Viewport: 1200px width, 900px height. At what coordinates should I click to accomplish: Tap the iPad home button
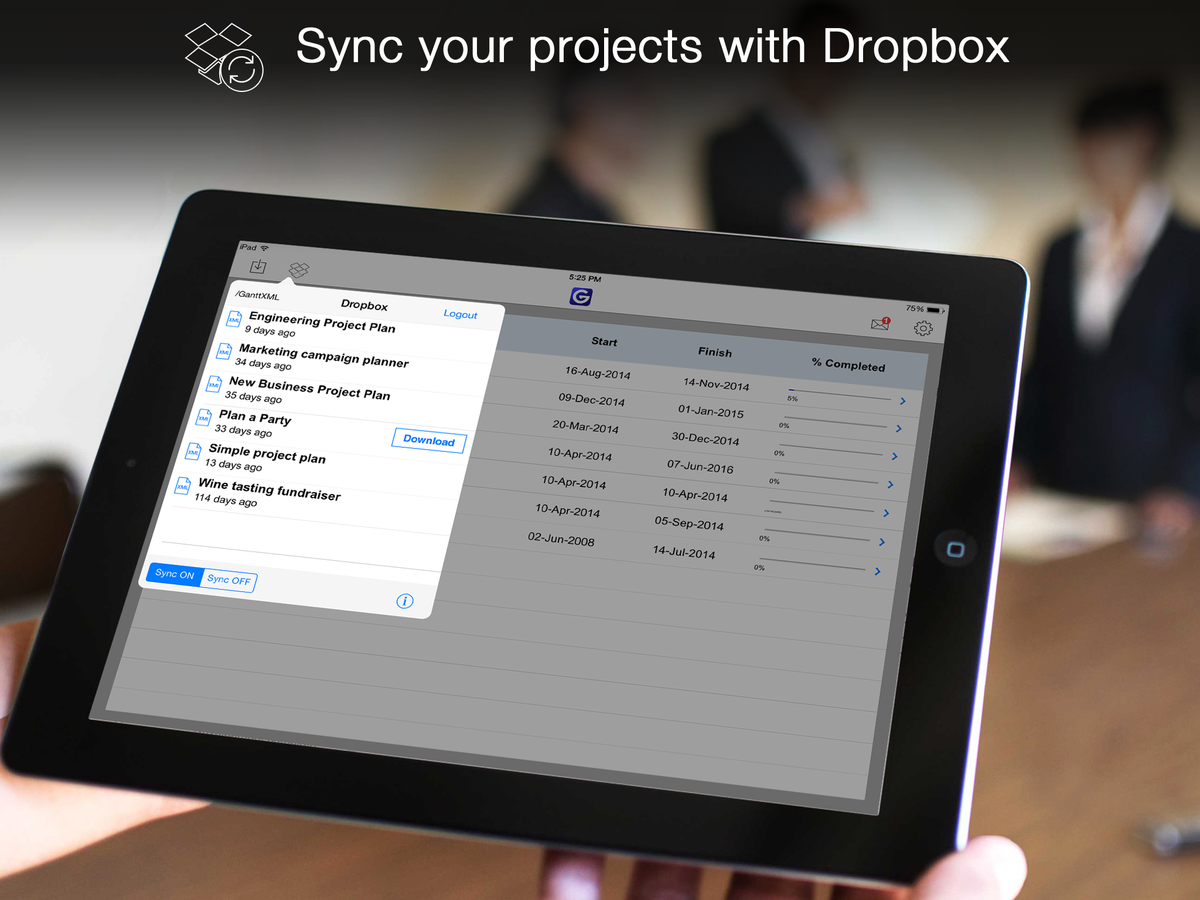pos(955,549)
